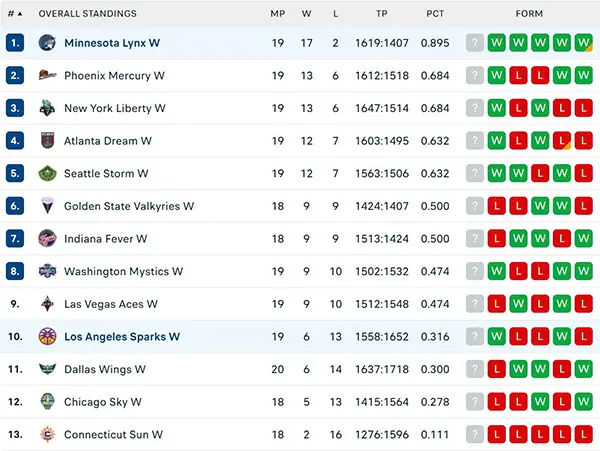
Task: Open the Dallas Wings W team page
Action: [105, 370]
